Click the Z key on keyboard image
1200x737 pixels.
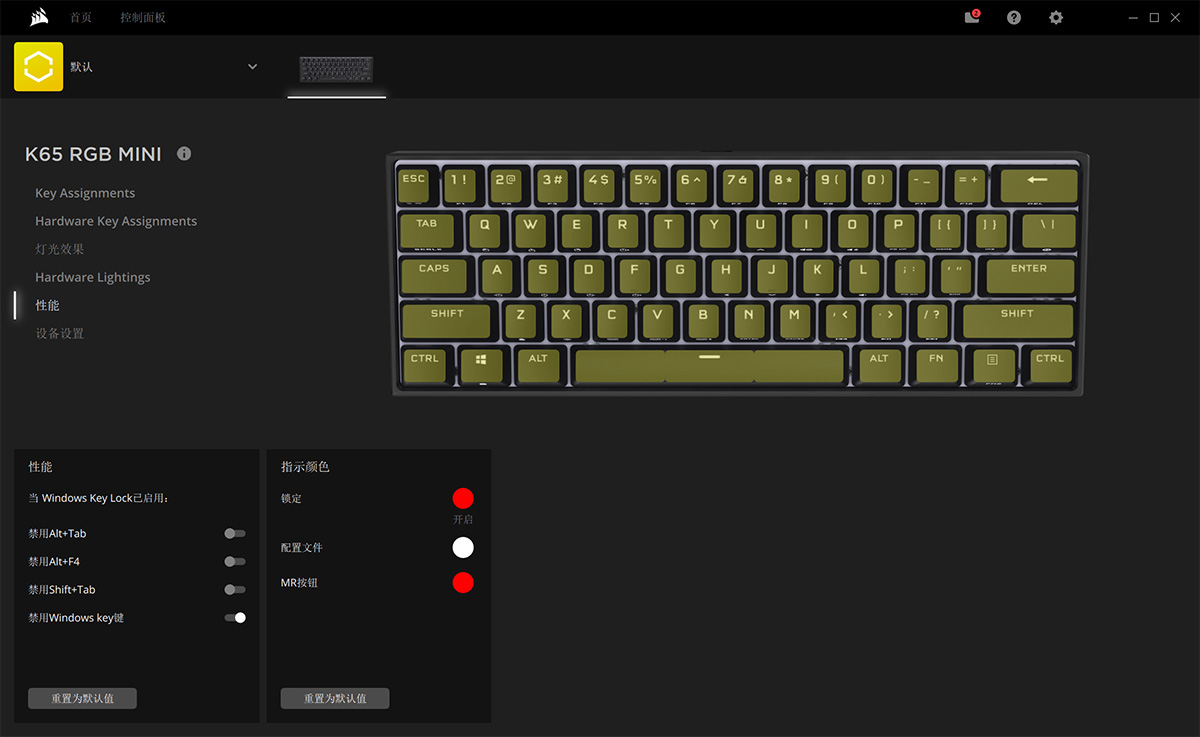tap(521, 320)
